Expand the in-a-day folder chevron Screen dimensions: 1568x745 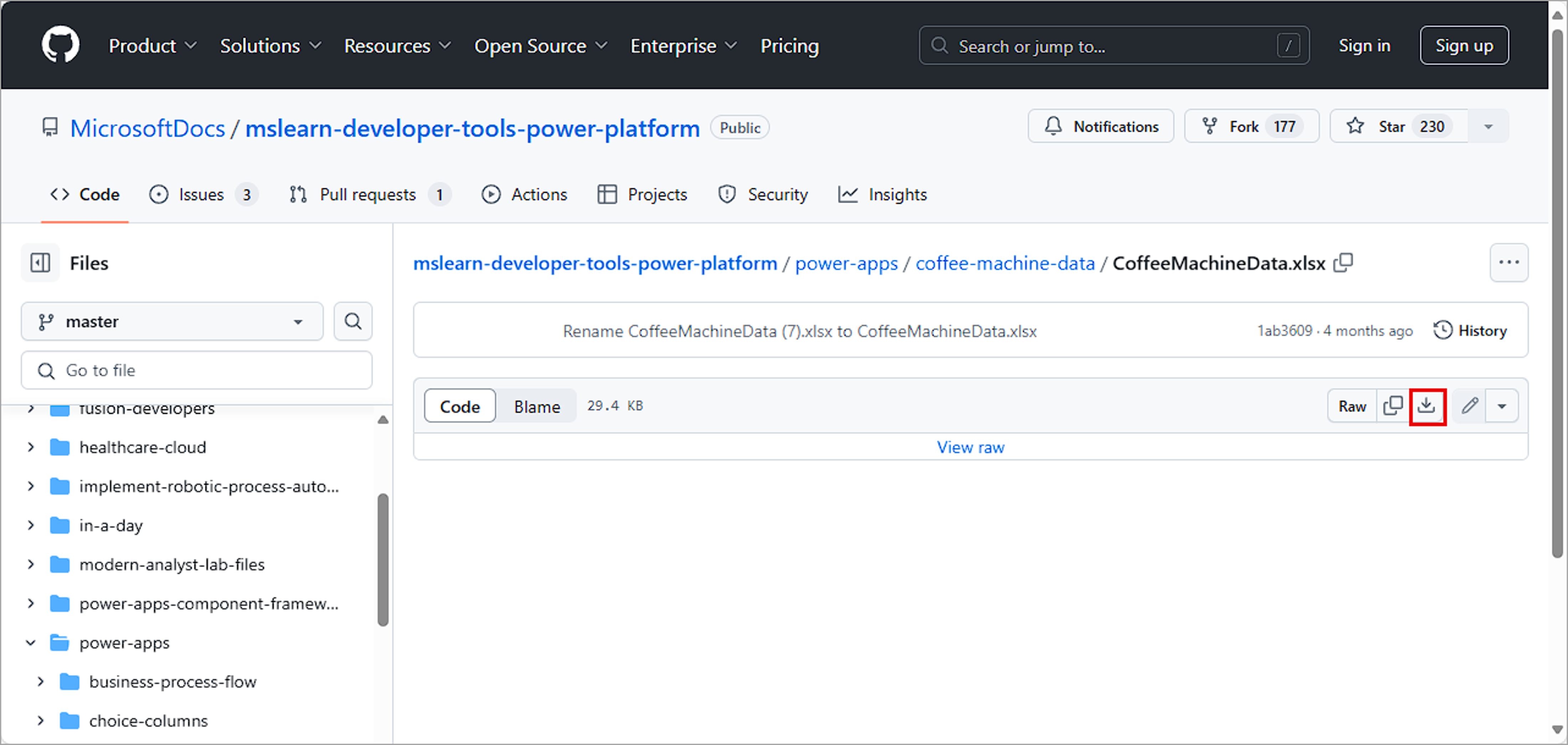(x=30, y=525)
